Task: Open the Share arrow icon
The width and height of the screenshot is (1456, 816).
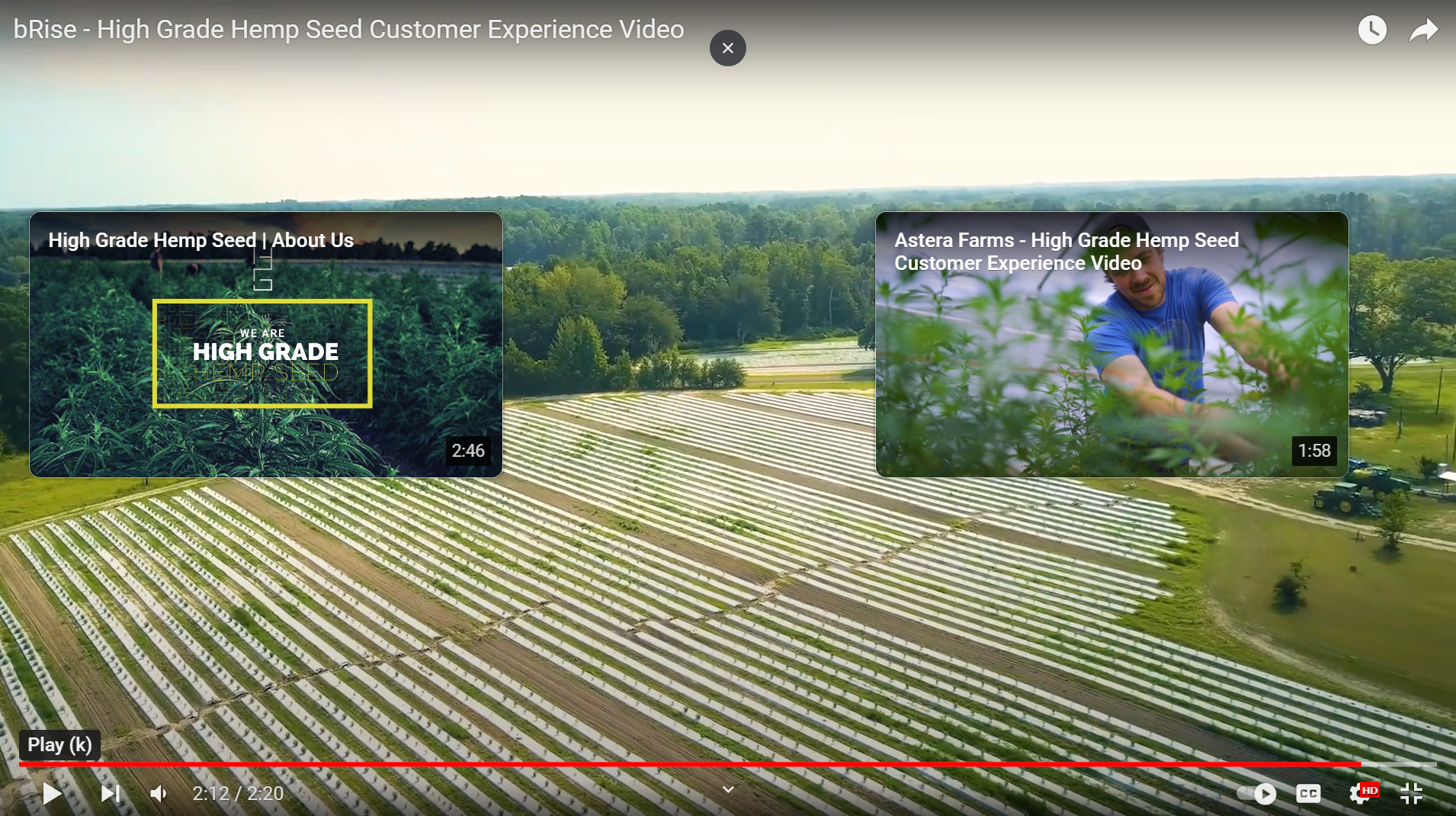Action: click(x=1423, y=31)
